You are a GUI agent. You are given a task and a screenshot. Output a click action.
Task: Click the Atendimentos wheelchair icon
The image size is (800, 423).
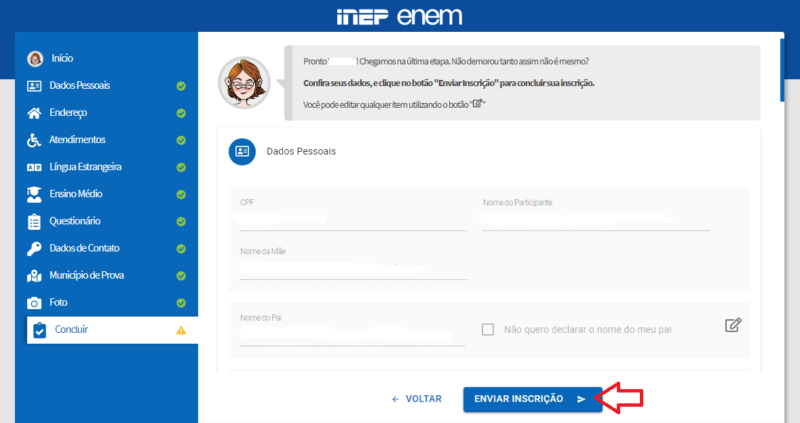tap(35, 140)
